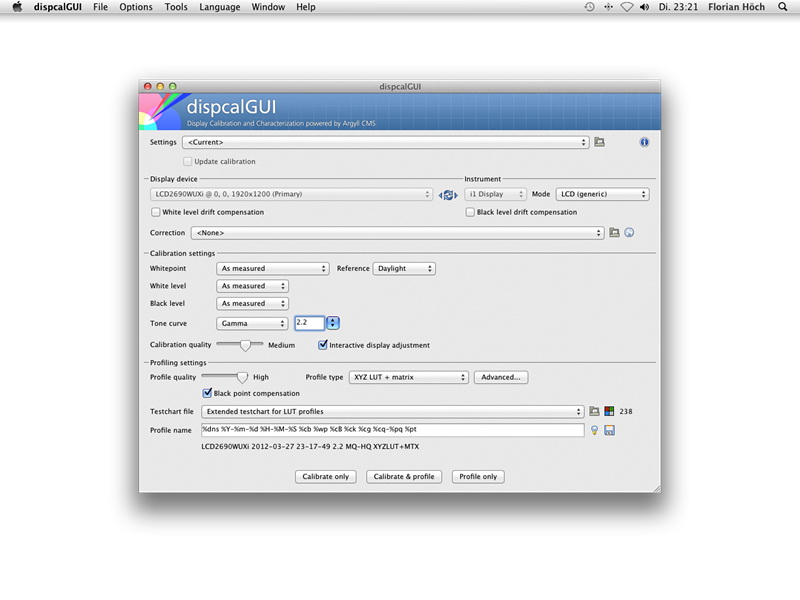The image size is (800, 600).
Task: Refresh display devices and instruments icon
Action: click(x=448, y=195)
